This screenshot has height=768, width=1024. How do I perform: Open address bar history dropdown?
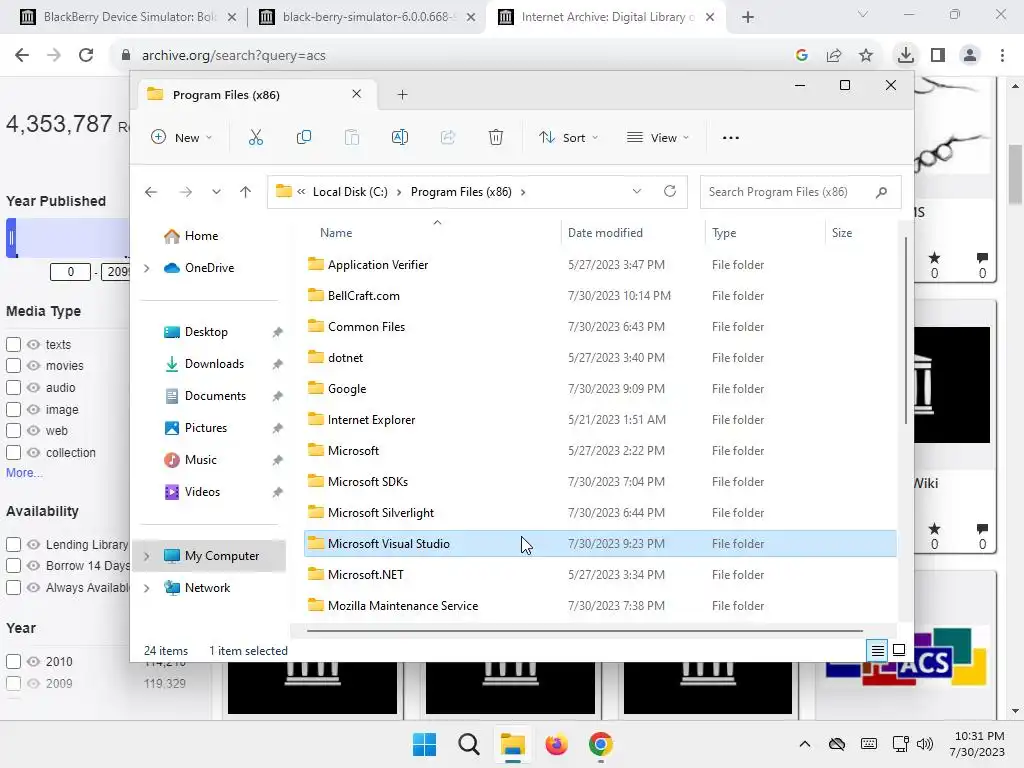[x=637, y=191]
